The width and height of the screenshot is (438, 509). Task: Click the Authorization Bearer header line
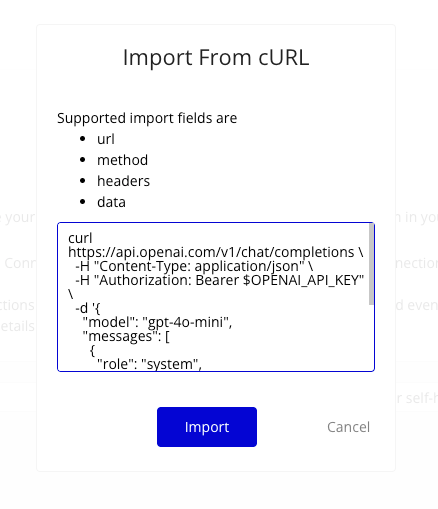click(220, 280)
